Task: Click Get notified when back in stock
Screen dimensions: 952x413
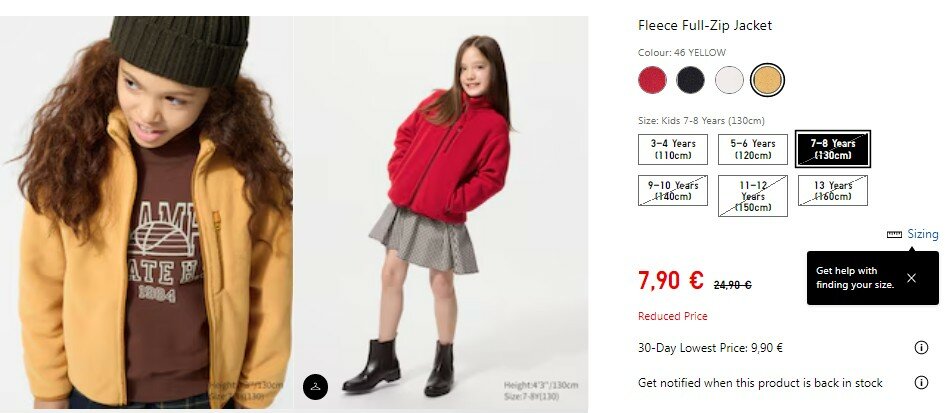Action: point(760,383)
